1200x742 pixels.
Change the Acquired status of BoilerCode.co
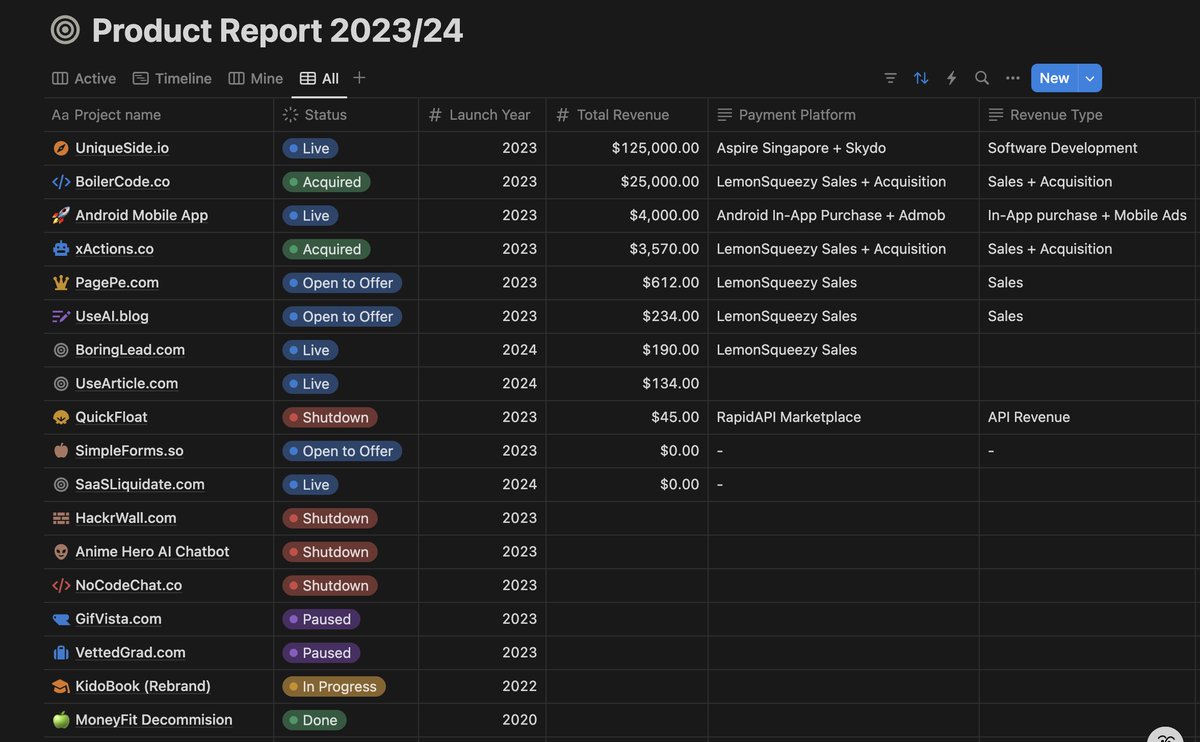[x=326, y=182]
